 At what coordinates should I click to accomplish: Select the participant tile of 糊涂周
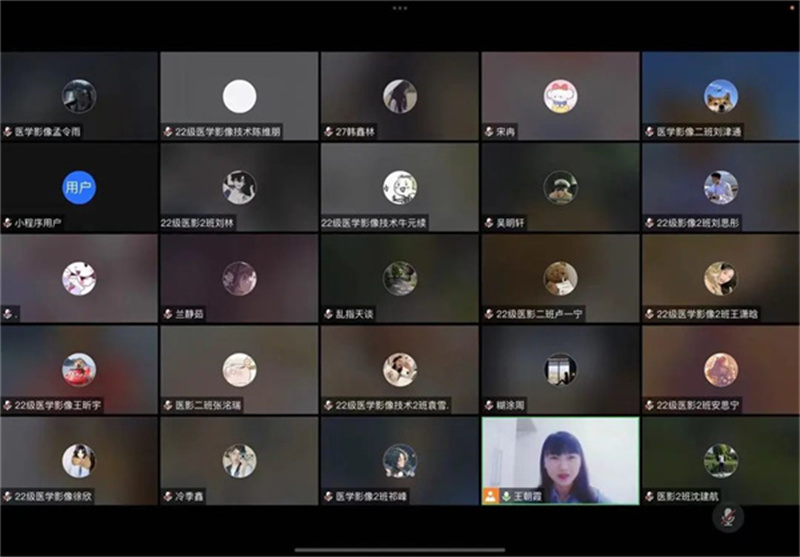point(560,369)
